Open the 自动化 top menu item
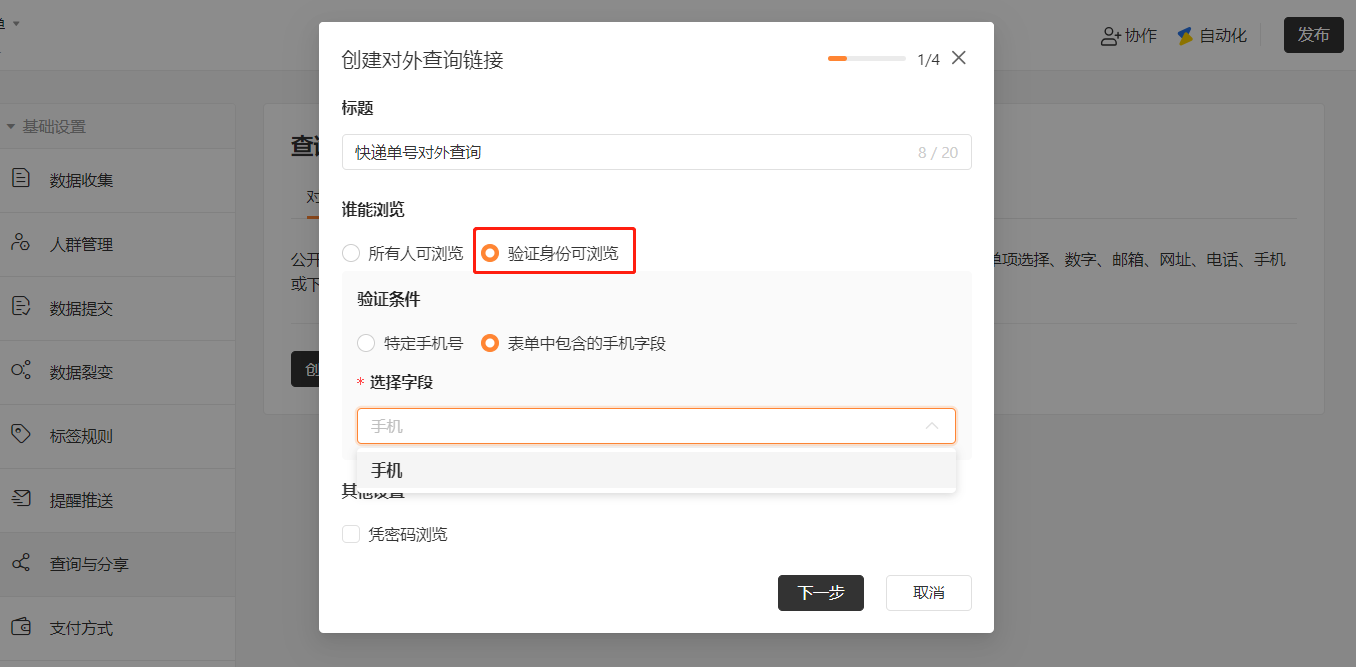Screen dimensions: 1356x667 coord(1212,36)
